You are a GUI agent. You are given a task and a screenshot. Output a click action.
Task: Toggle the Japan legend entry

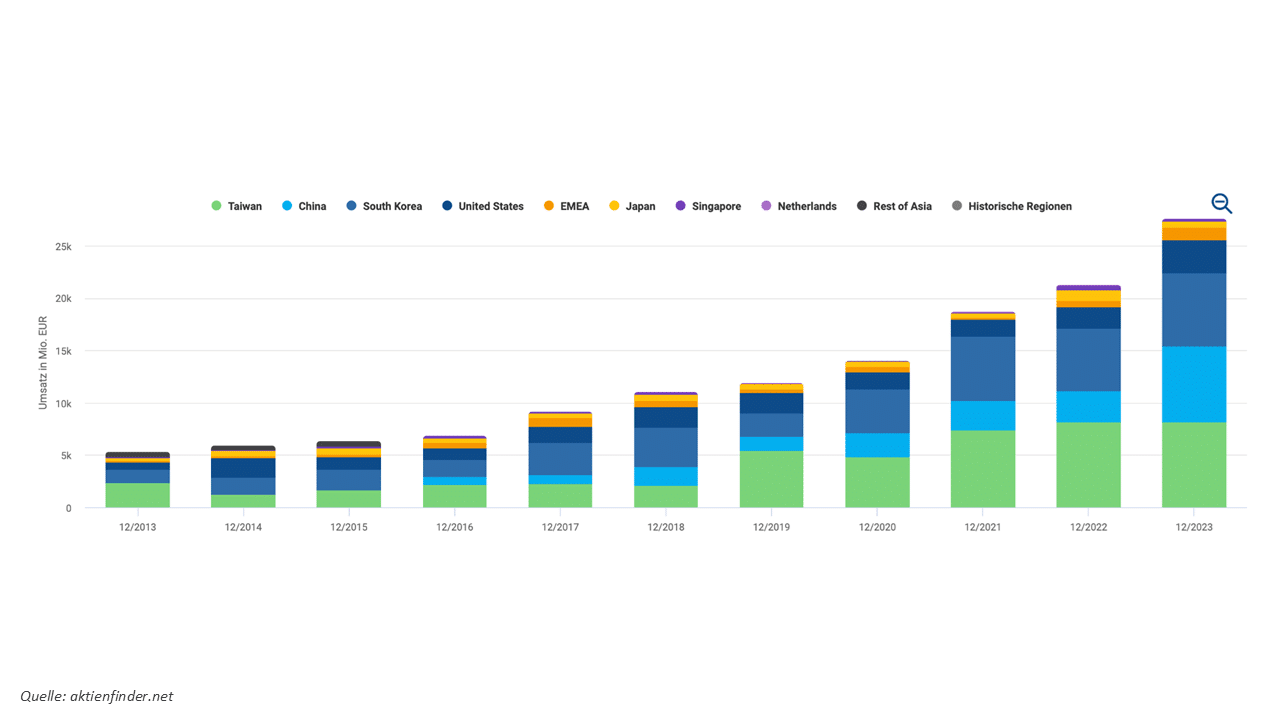coord(632,206)
